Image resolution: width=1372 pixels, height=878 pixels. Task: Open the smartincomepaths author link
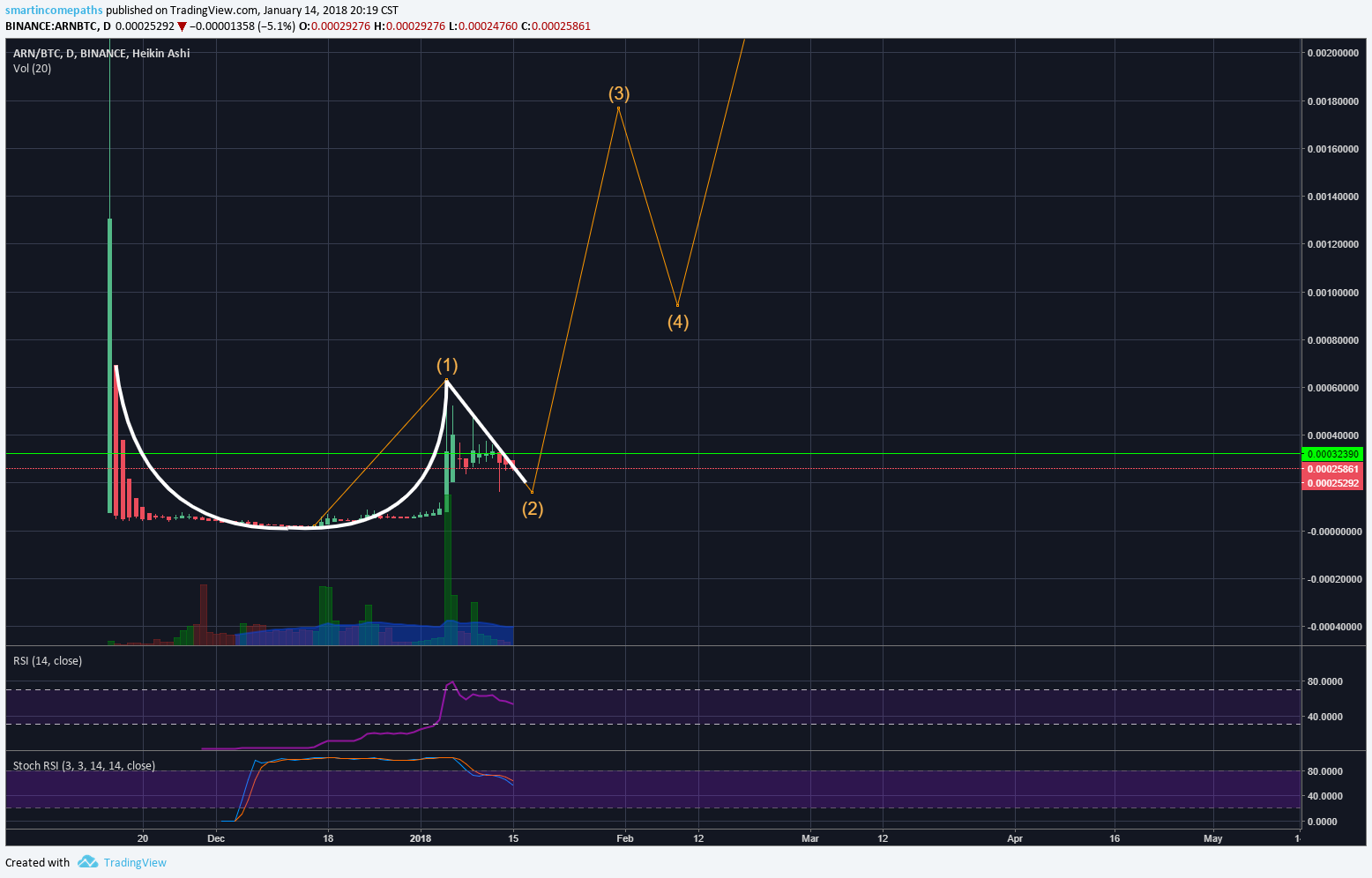coord(54,11)
